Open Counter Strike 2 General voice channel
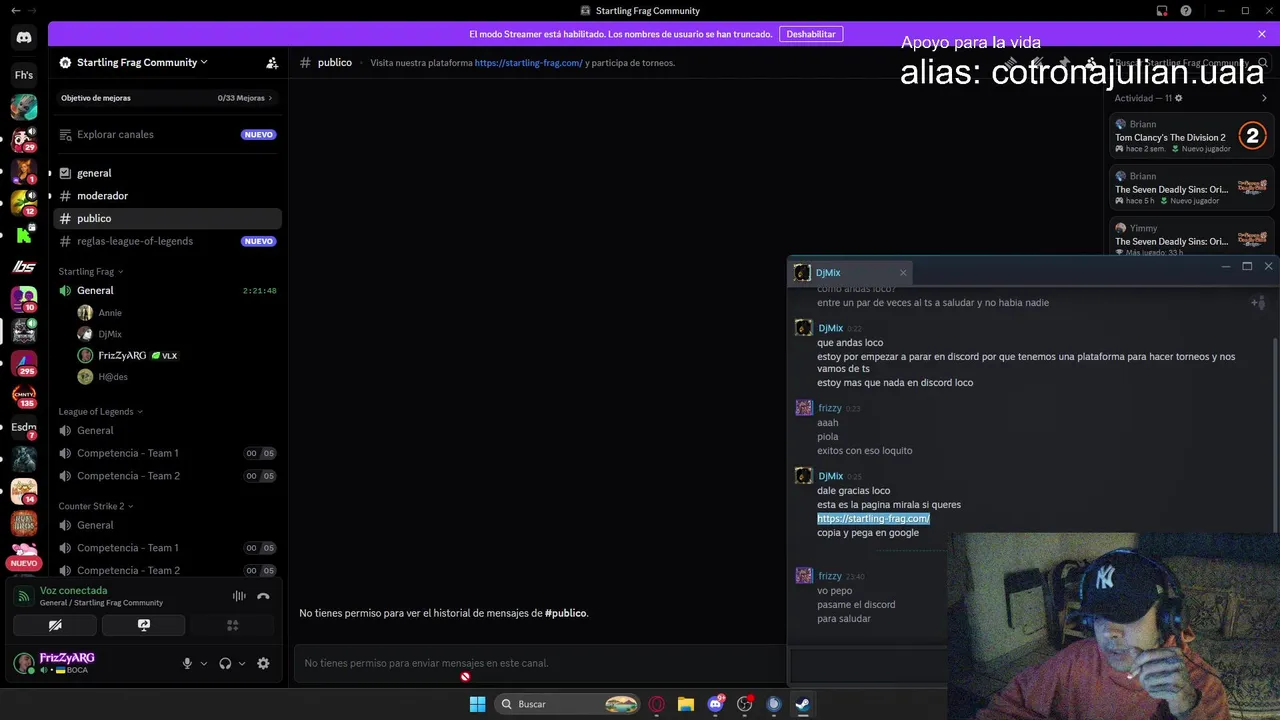Viewport: 1280px width, 720px height. point(168,525)
